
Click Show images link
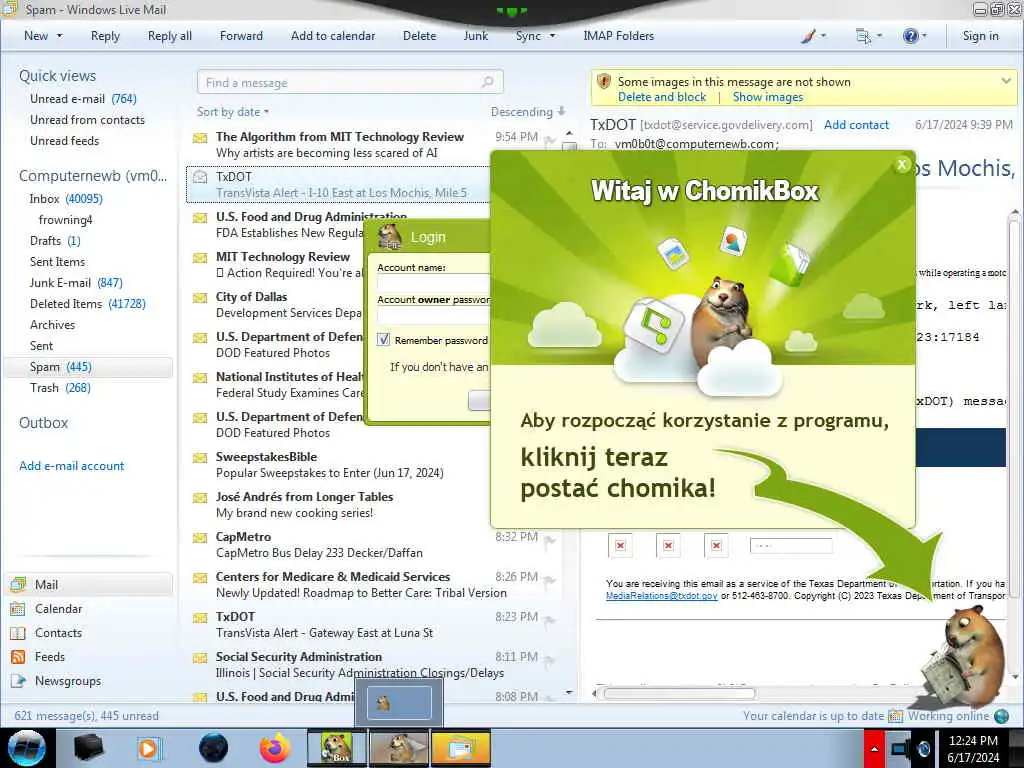767,97
